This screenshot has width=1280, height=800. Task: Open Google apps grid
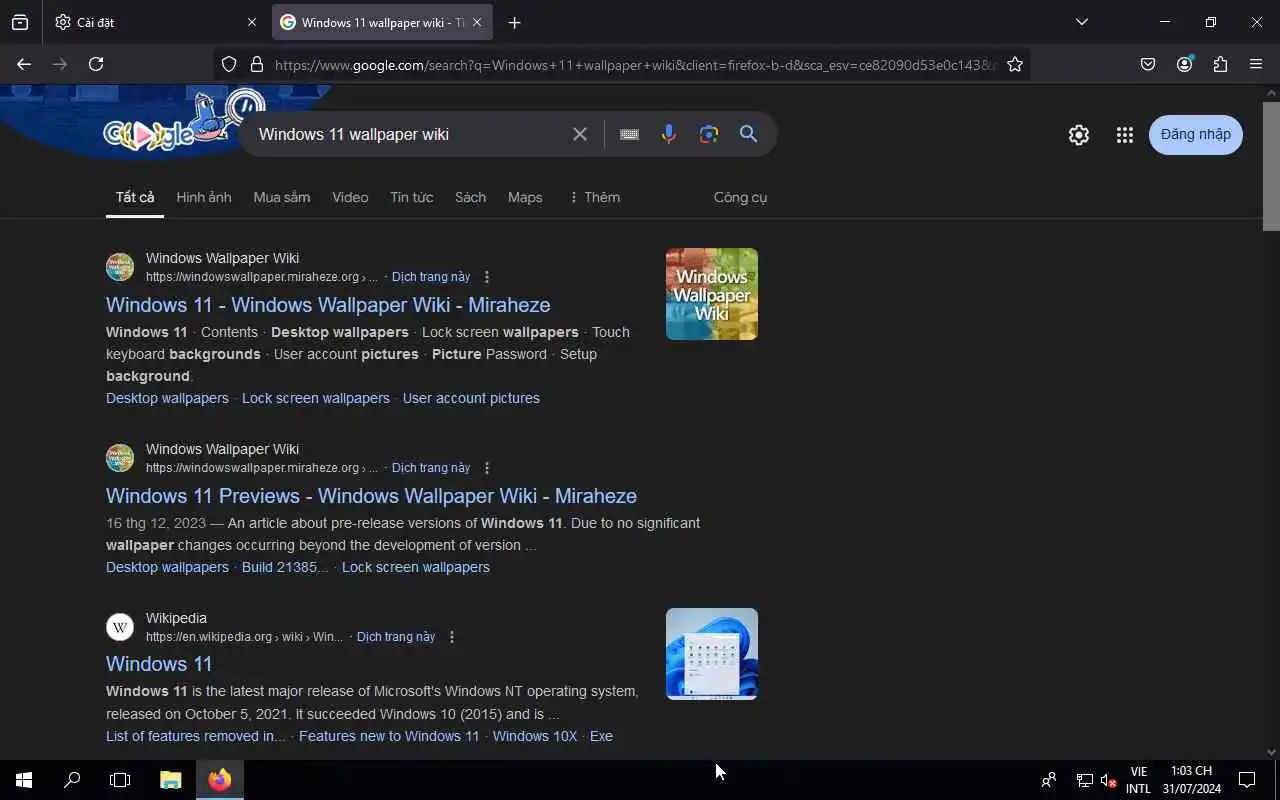pos(1125,135)
